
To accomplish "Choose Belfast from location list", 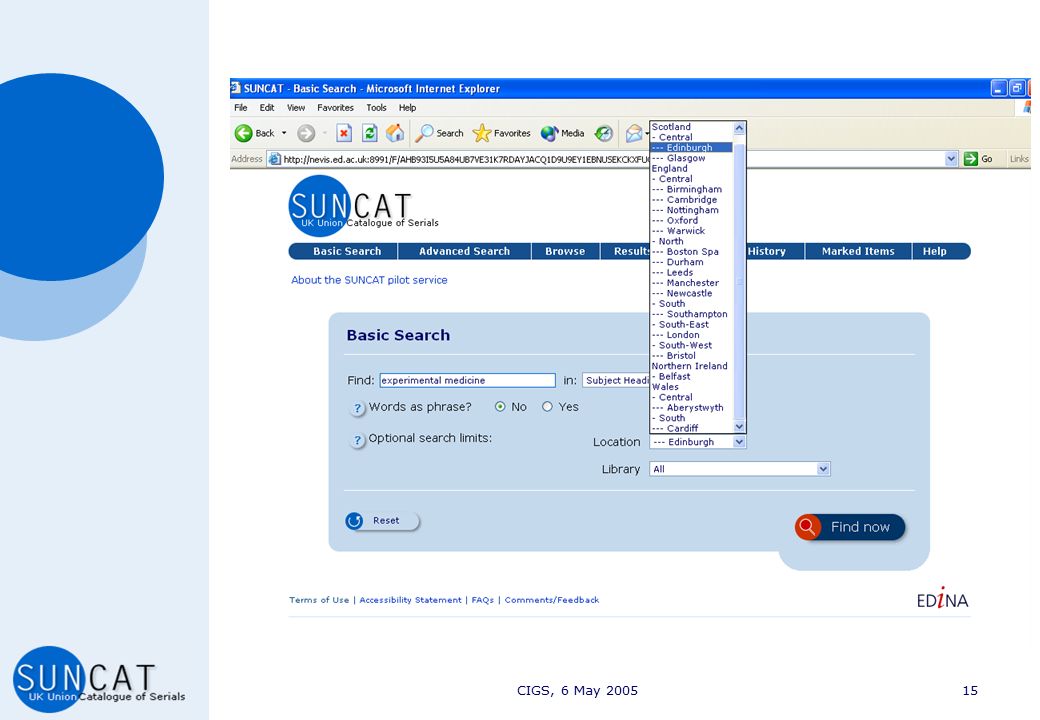I will (x=675, y=376).
